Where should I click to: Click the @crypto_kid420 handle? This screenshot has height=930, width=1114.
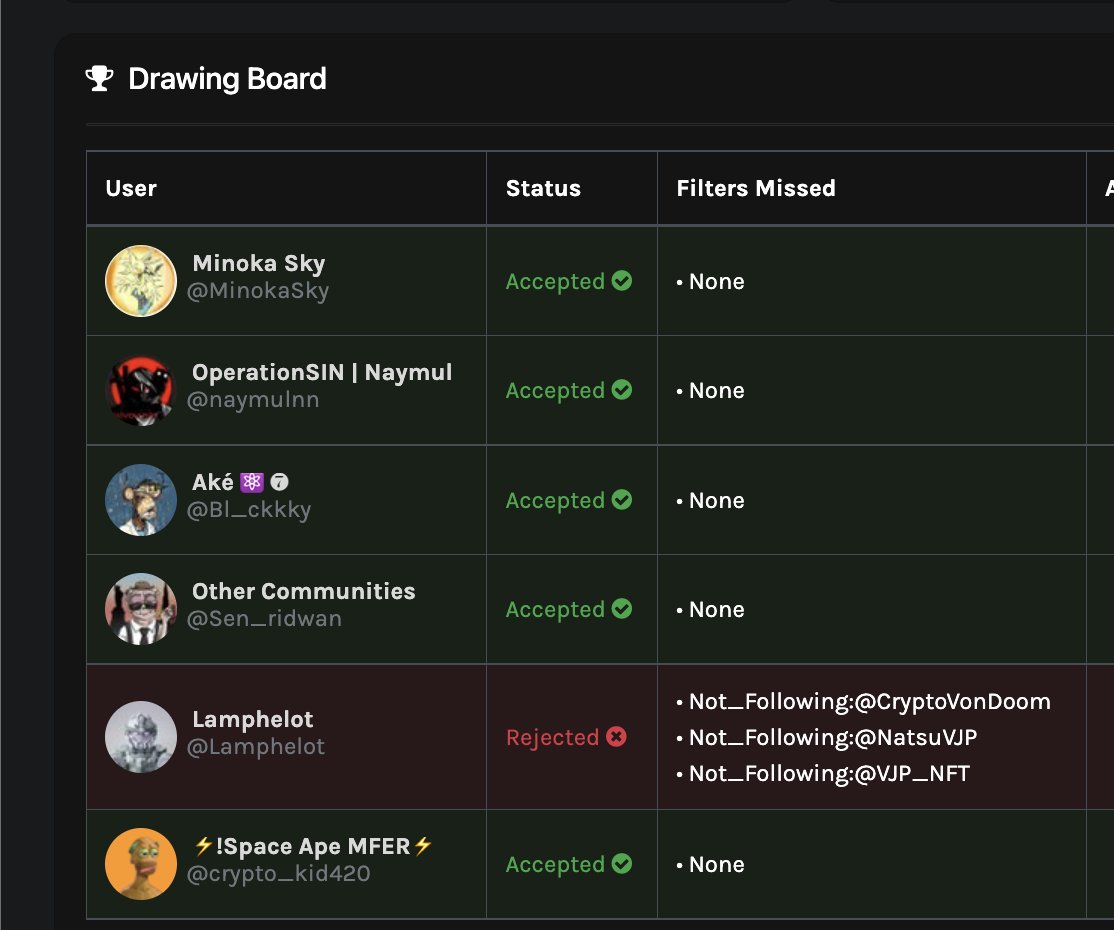[278, 874]
